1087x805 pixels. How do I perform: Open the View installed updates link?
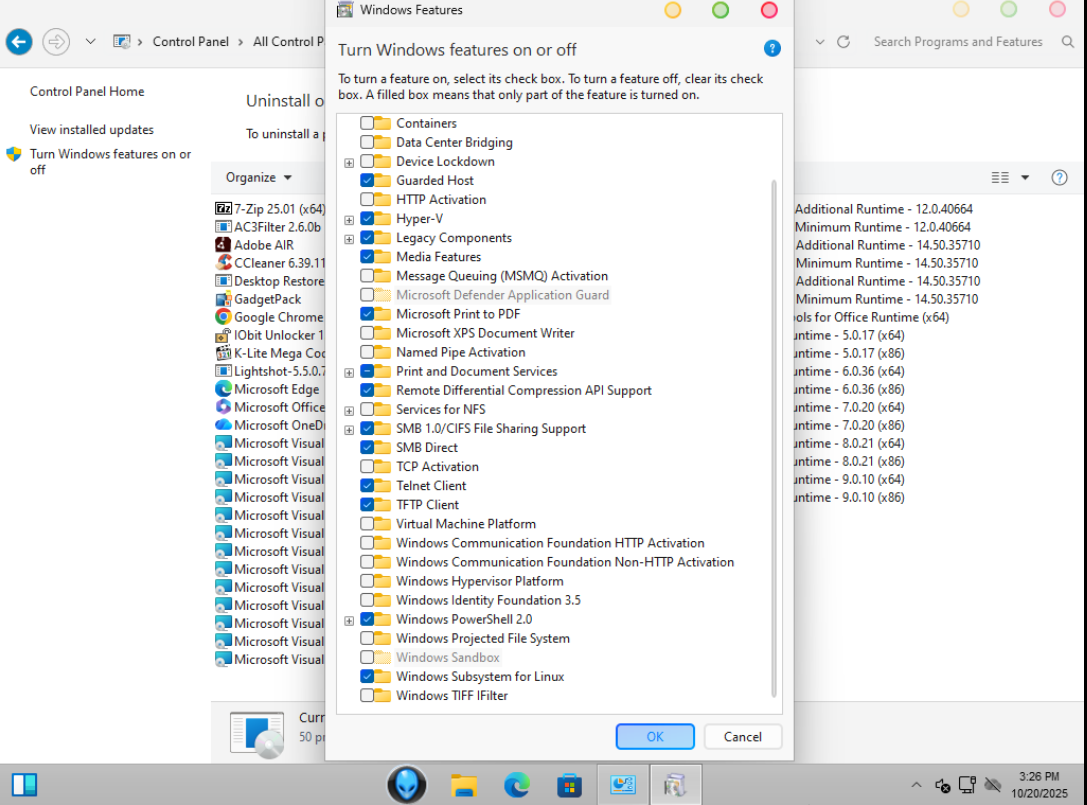pos(92,130)
